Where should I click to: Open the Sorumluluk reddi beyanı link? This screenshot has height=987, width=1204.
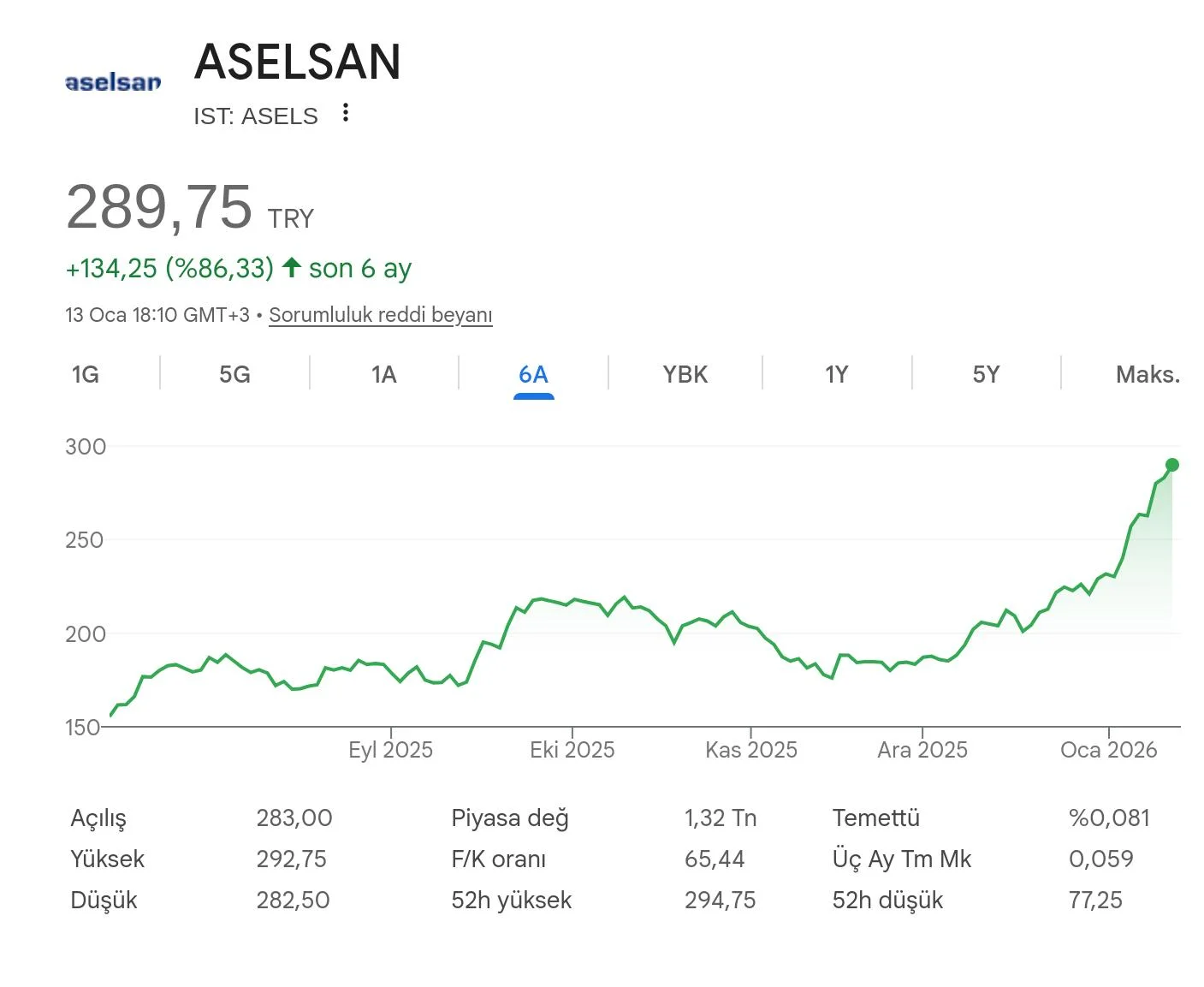pyautogui.click(x=381, y=315)
